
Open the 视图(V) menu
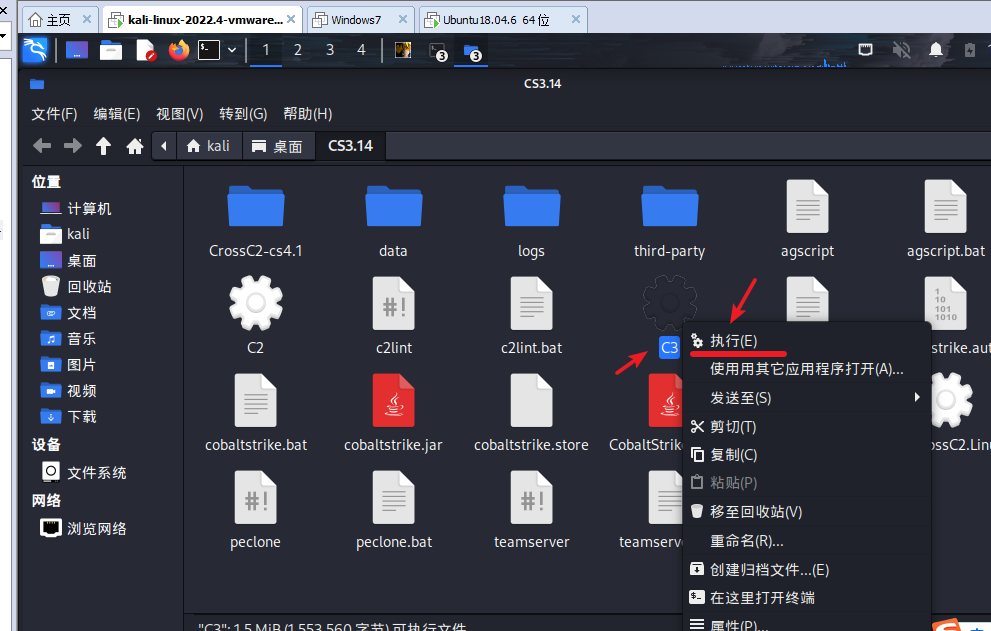[179, 114]
